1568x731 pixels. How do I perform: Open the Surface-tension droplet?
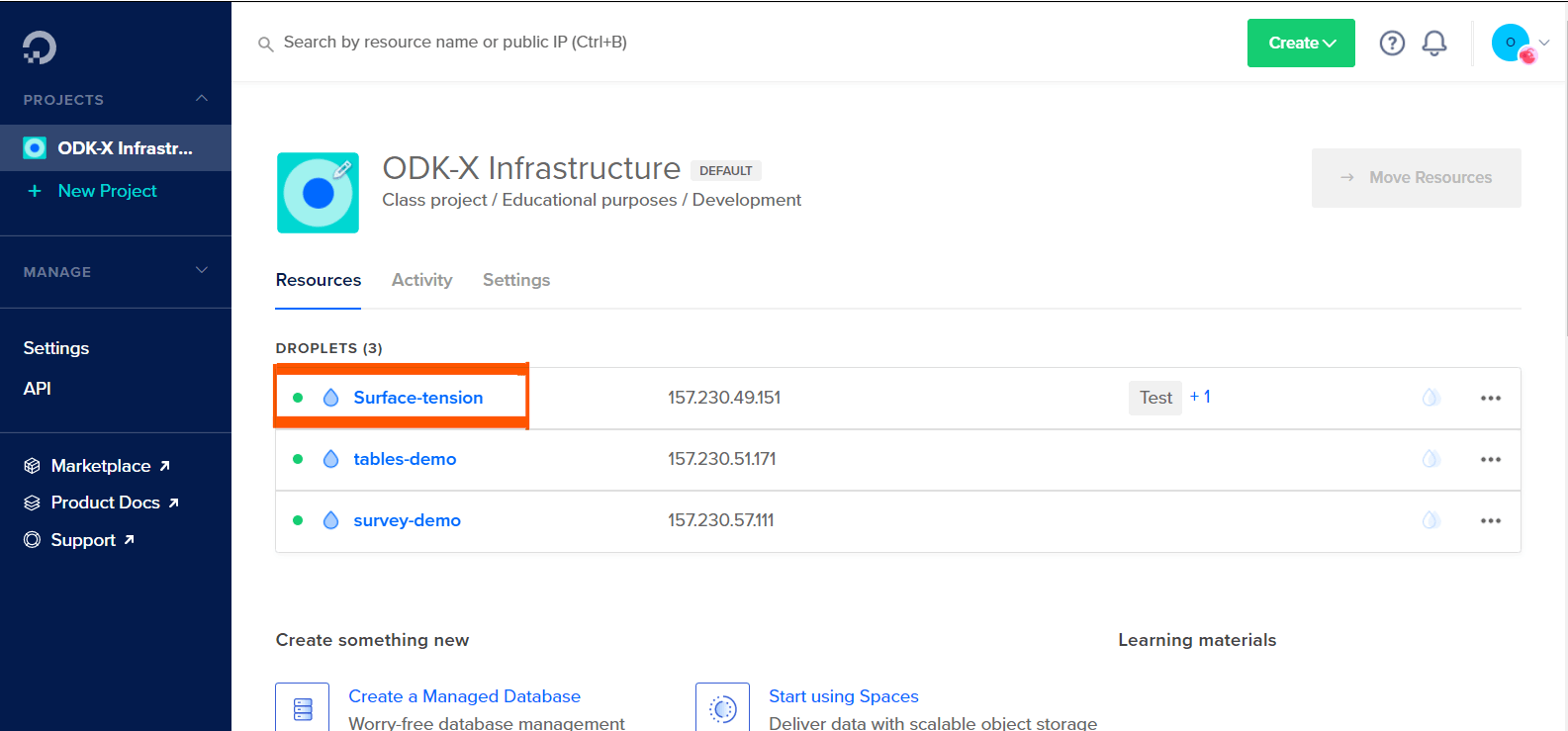(x=418, y=398)
